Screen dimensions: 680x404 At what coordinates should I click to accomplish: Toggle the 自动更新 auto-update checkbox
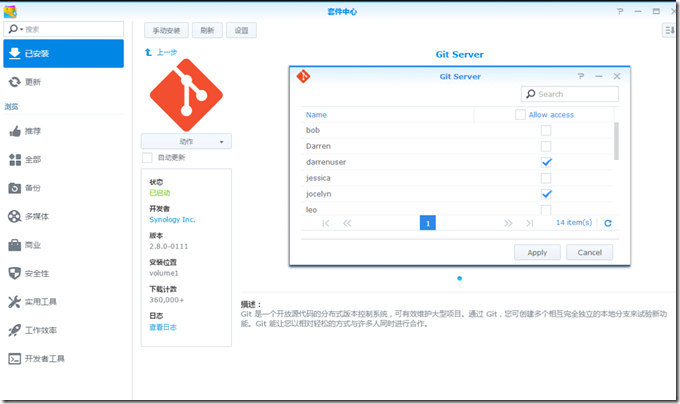pos(148,157)
